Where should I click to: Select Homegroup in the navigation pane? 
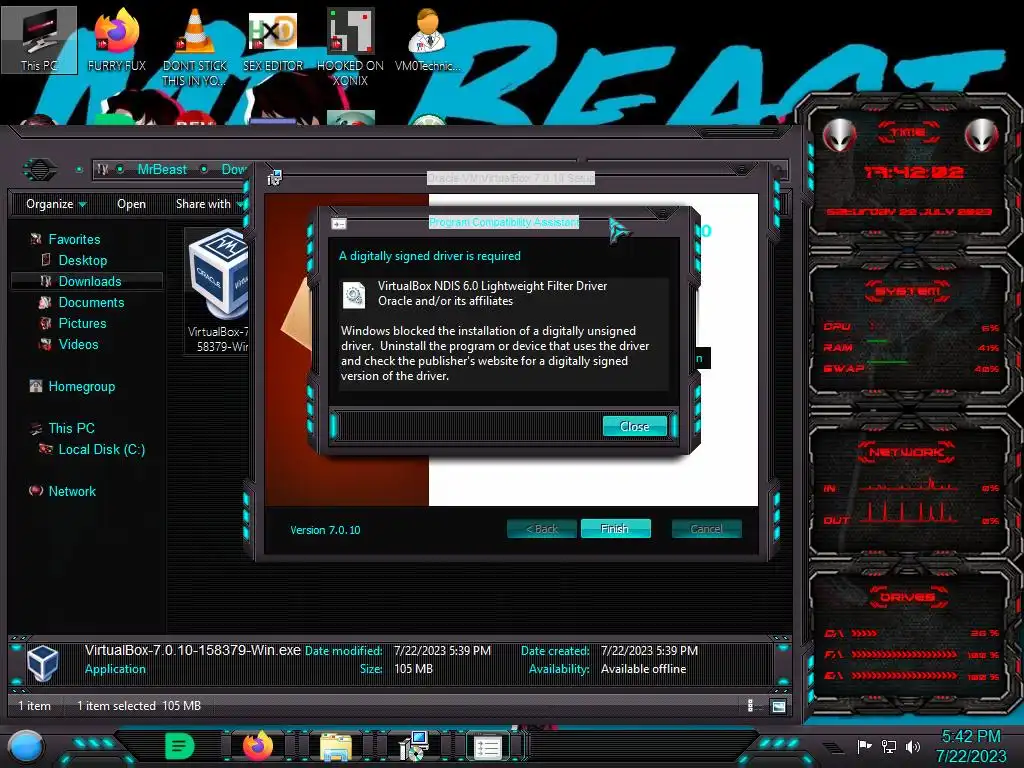pos(81,386)
